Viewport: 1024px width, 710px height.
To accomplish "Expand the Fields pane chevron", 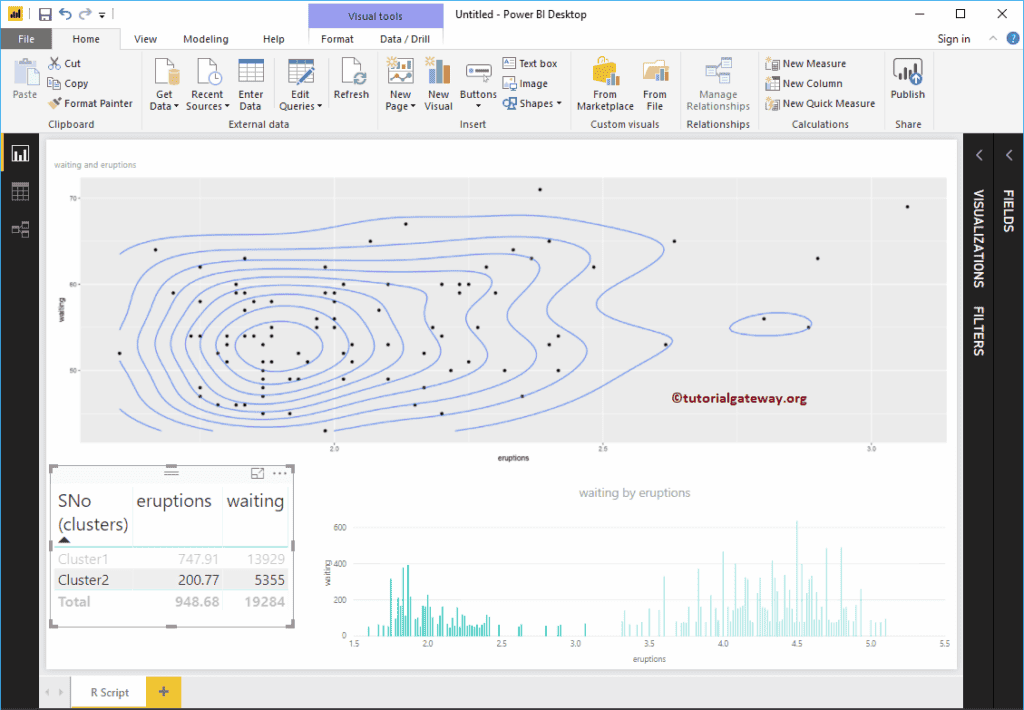I will click(1009, 155).
